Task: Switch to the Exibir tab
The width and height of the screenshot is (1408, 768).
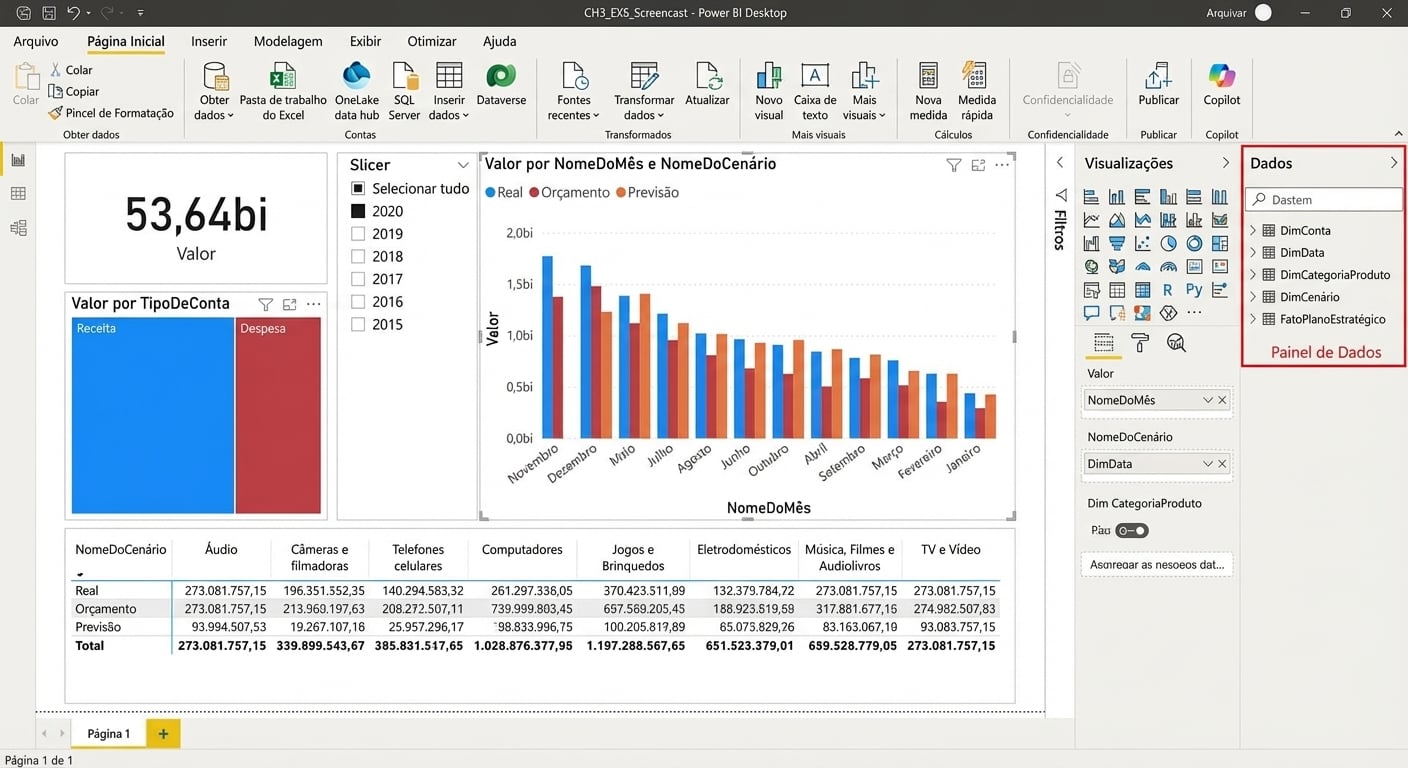Action: [365, 41]
